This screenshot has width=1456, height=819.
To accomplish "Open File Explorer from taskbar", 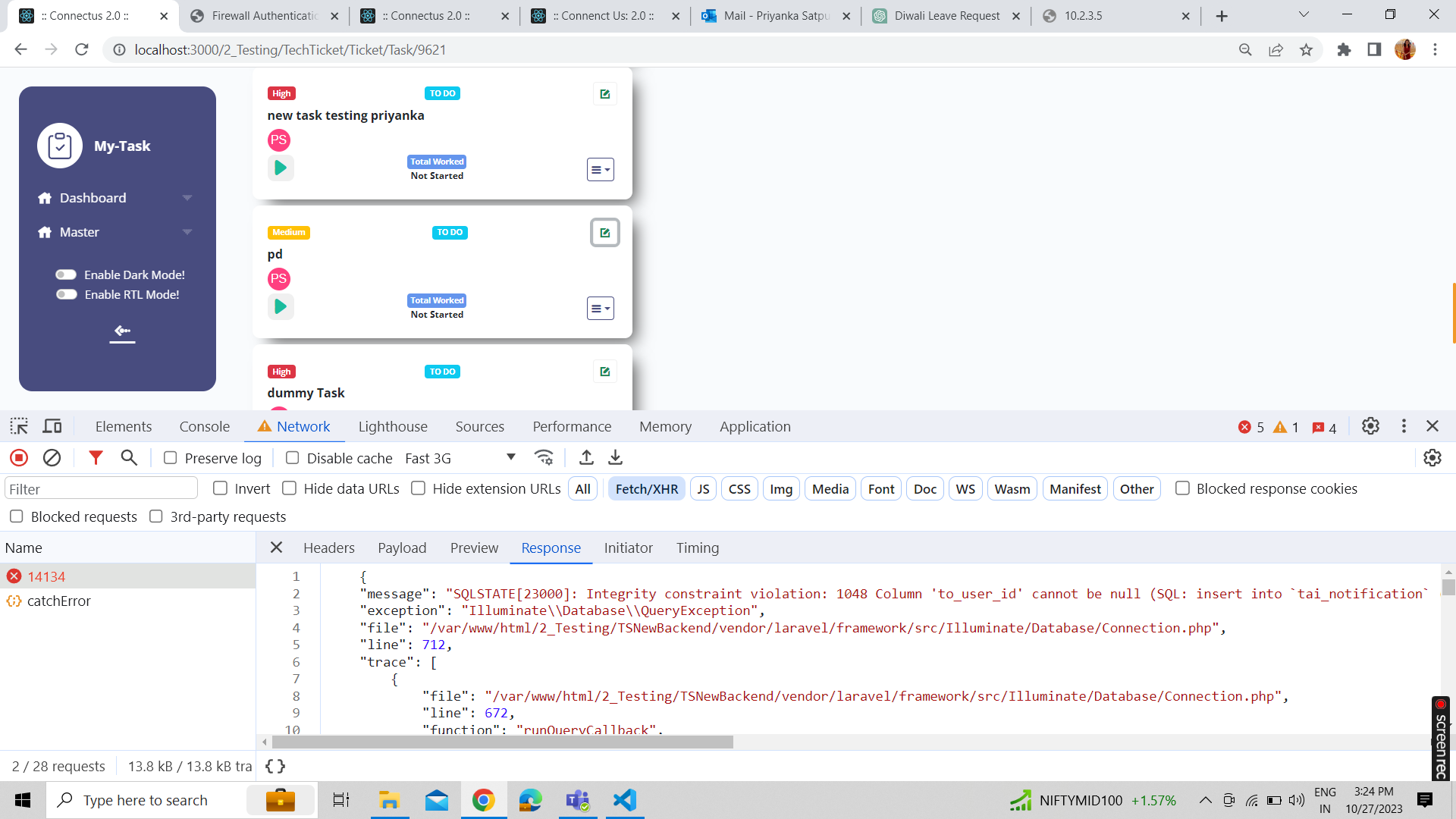I will (x=389, y=800).
